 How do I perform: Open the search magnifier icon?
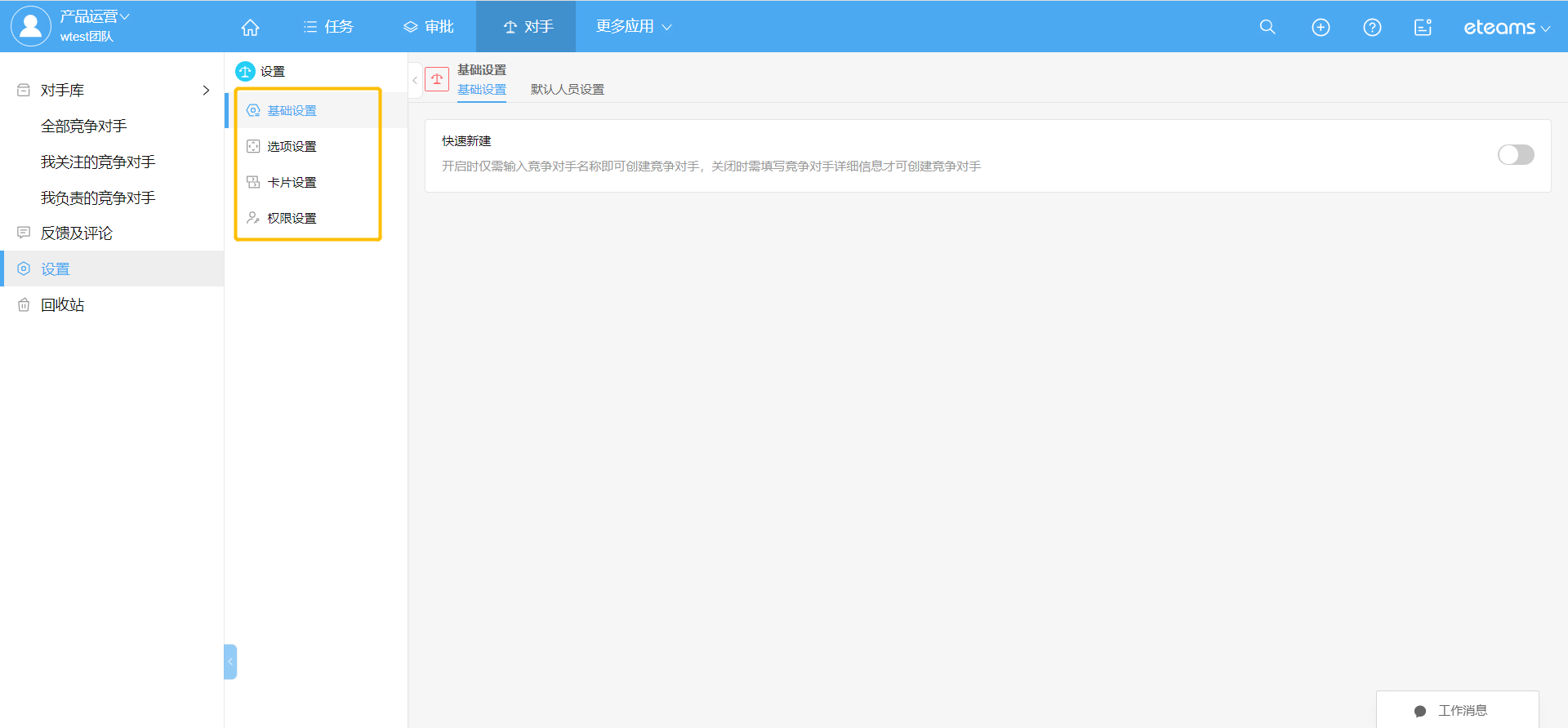tap(1267, 27)
